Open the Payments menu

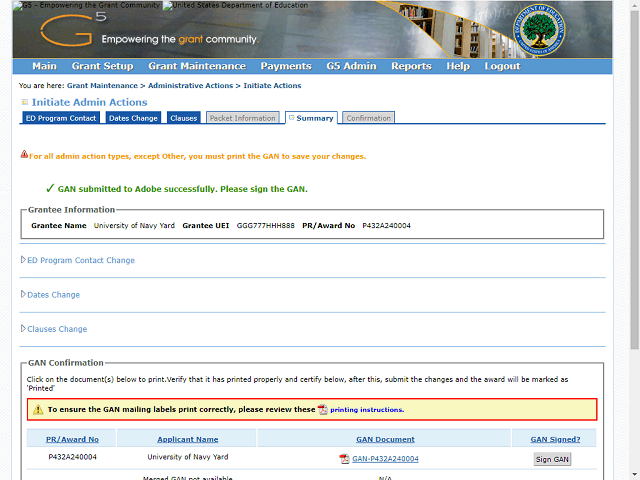pyautogui.click(x=286, y=66)
